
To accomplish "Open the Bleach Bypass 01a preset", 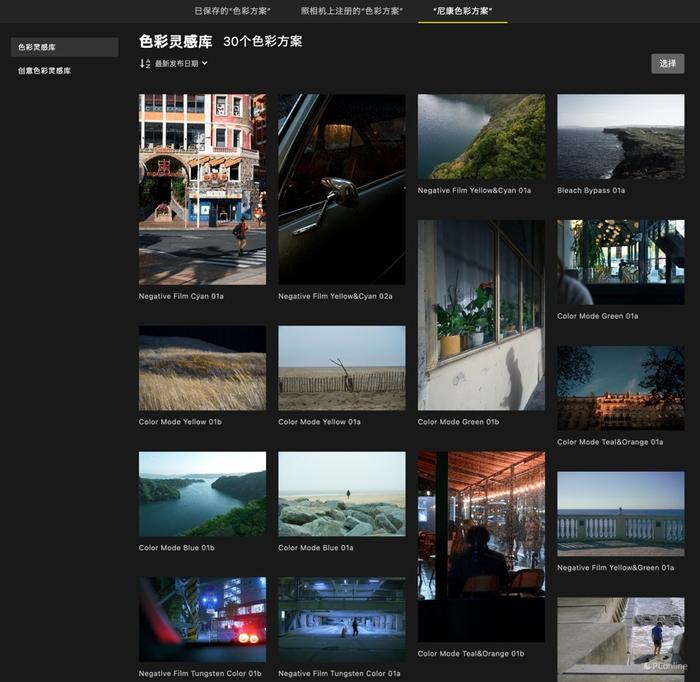I will (621, 137).
